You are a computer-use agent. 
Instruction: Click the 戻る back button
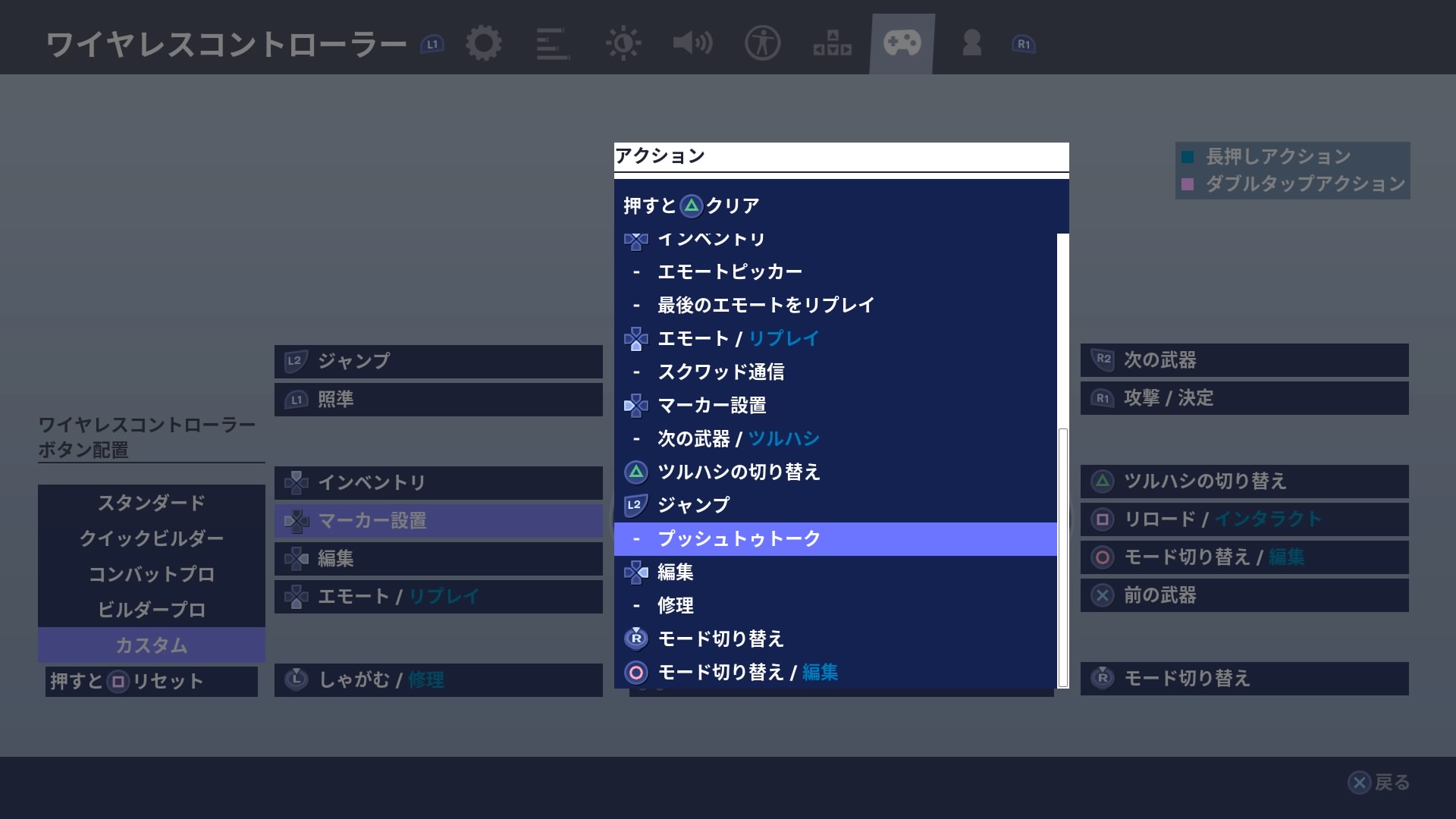pyautogui.click(x=1379, y=782)
